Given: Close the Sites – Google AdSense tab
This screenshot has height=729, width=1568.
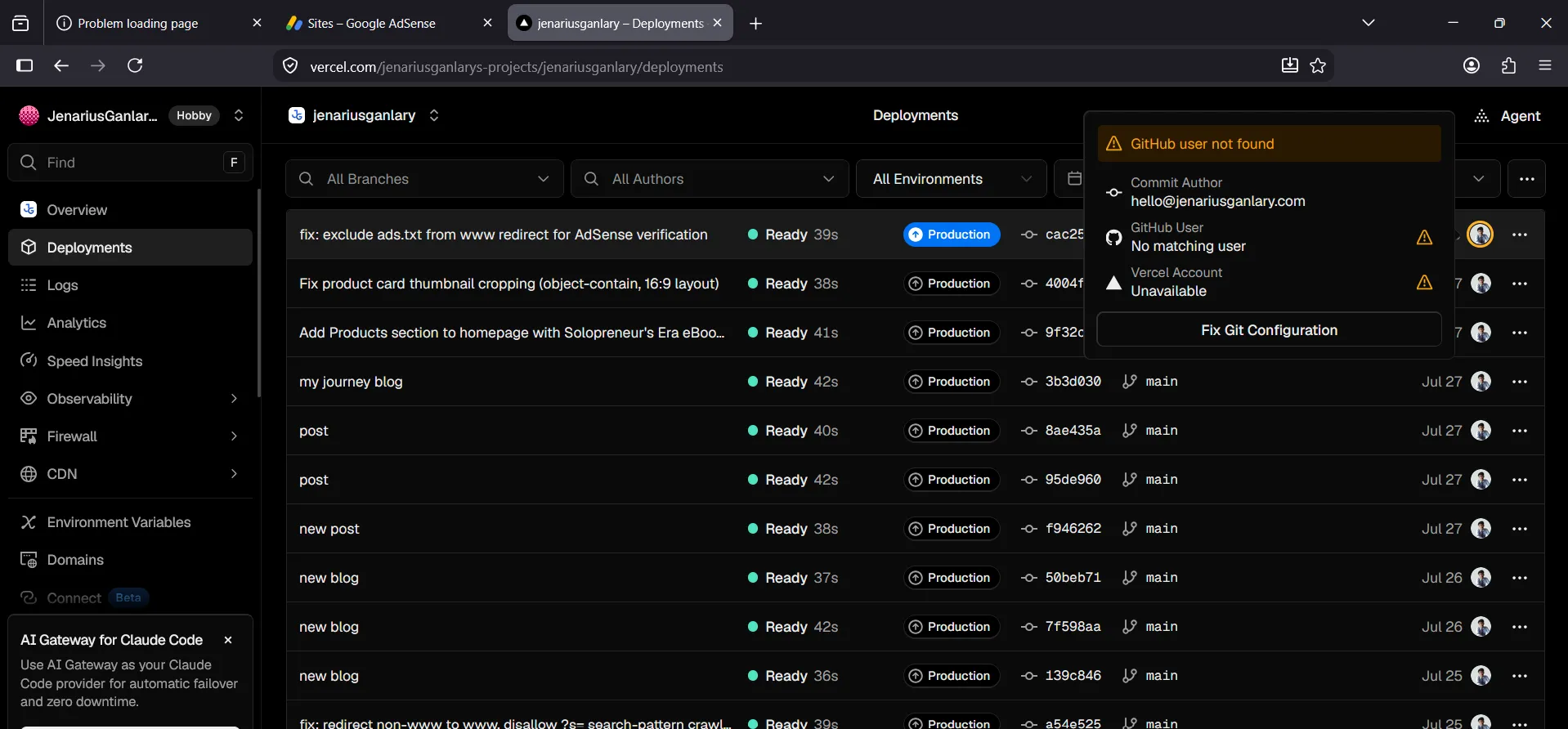Looking at the screenshot, I should click(487, 23).
